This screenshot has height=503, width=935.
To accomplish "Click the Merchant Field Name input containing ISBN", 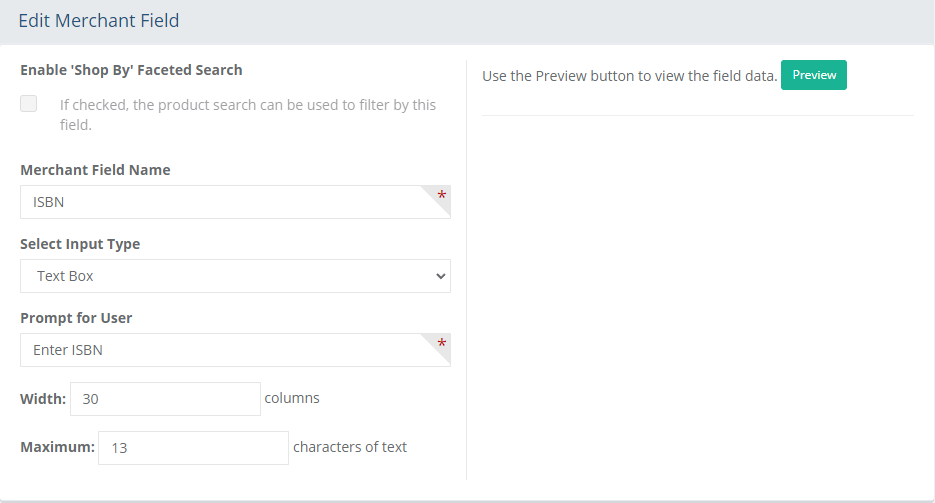I will pos(235,202).
